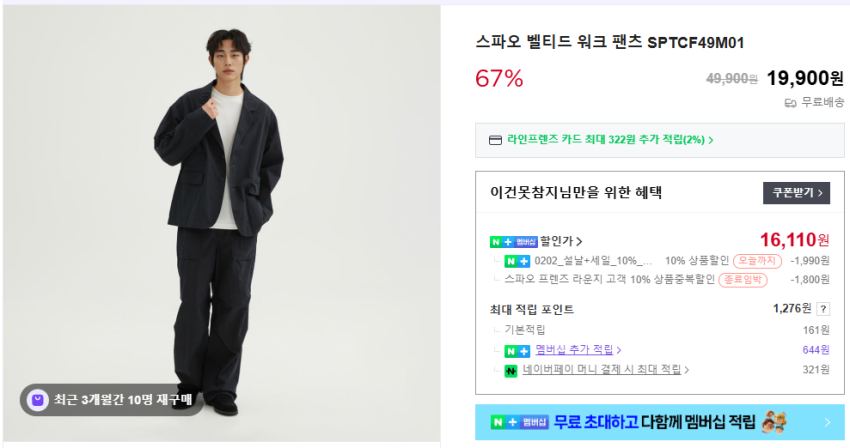Click the question mark help icon beside 1,276원
The image size is (850, 448).
(x=823, y=309)
